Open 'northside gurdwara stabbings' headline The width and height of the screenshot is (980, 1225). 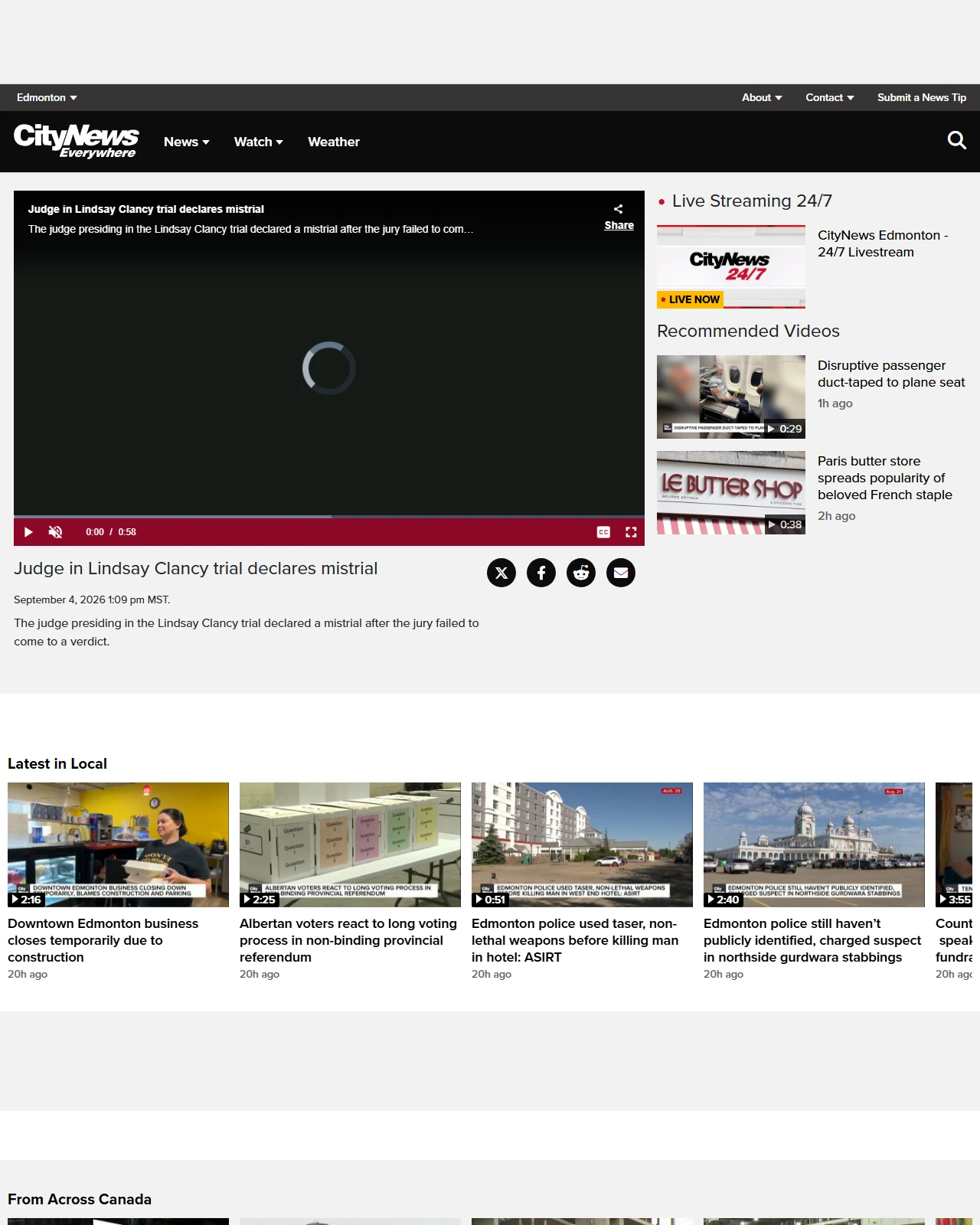coord(812,940)
